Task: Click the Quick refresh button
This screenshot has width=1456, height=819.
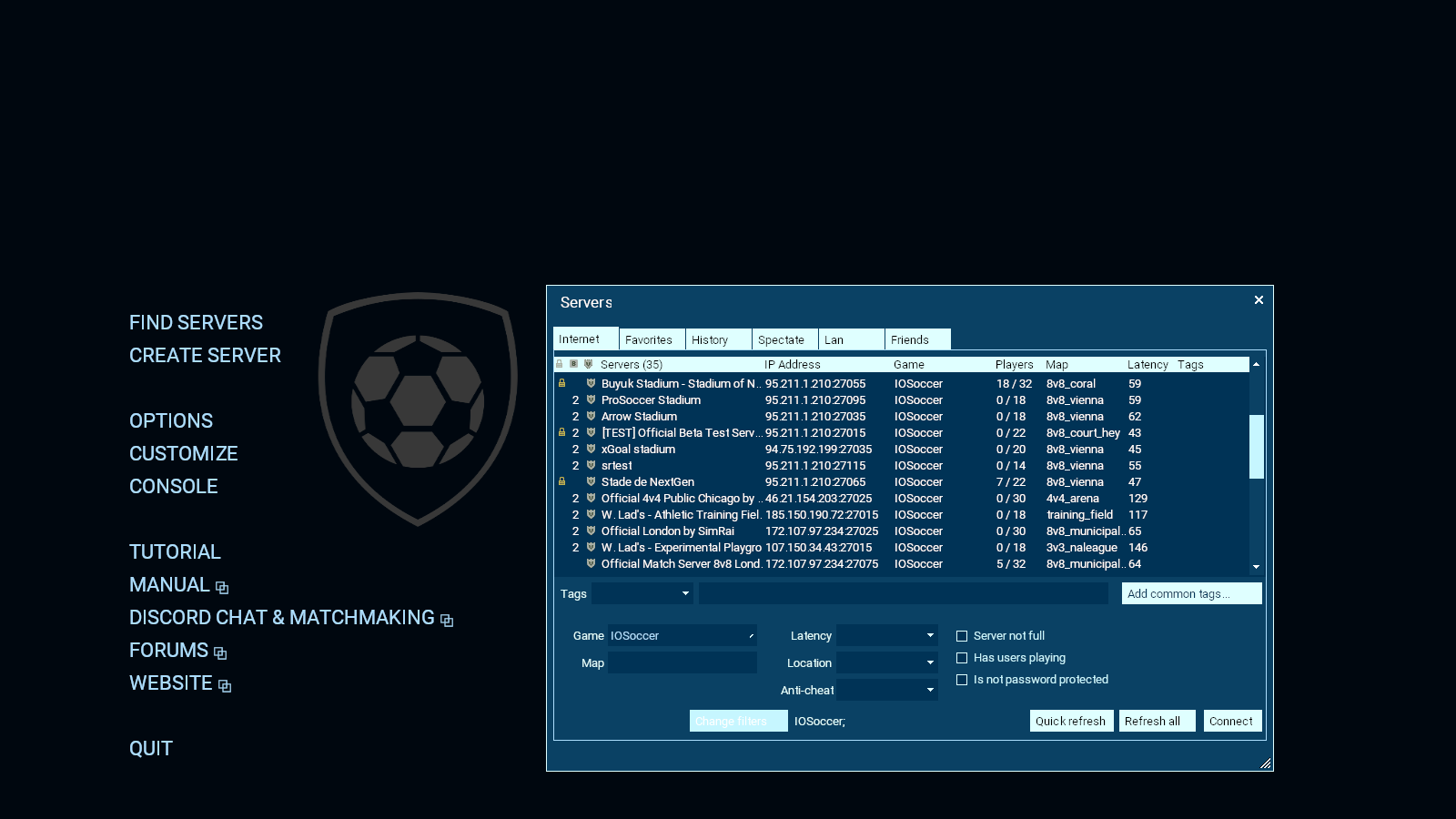Action: (x=1071, y=721)
